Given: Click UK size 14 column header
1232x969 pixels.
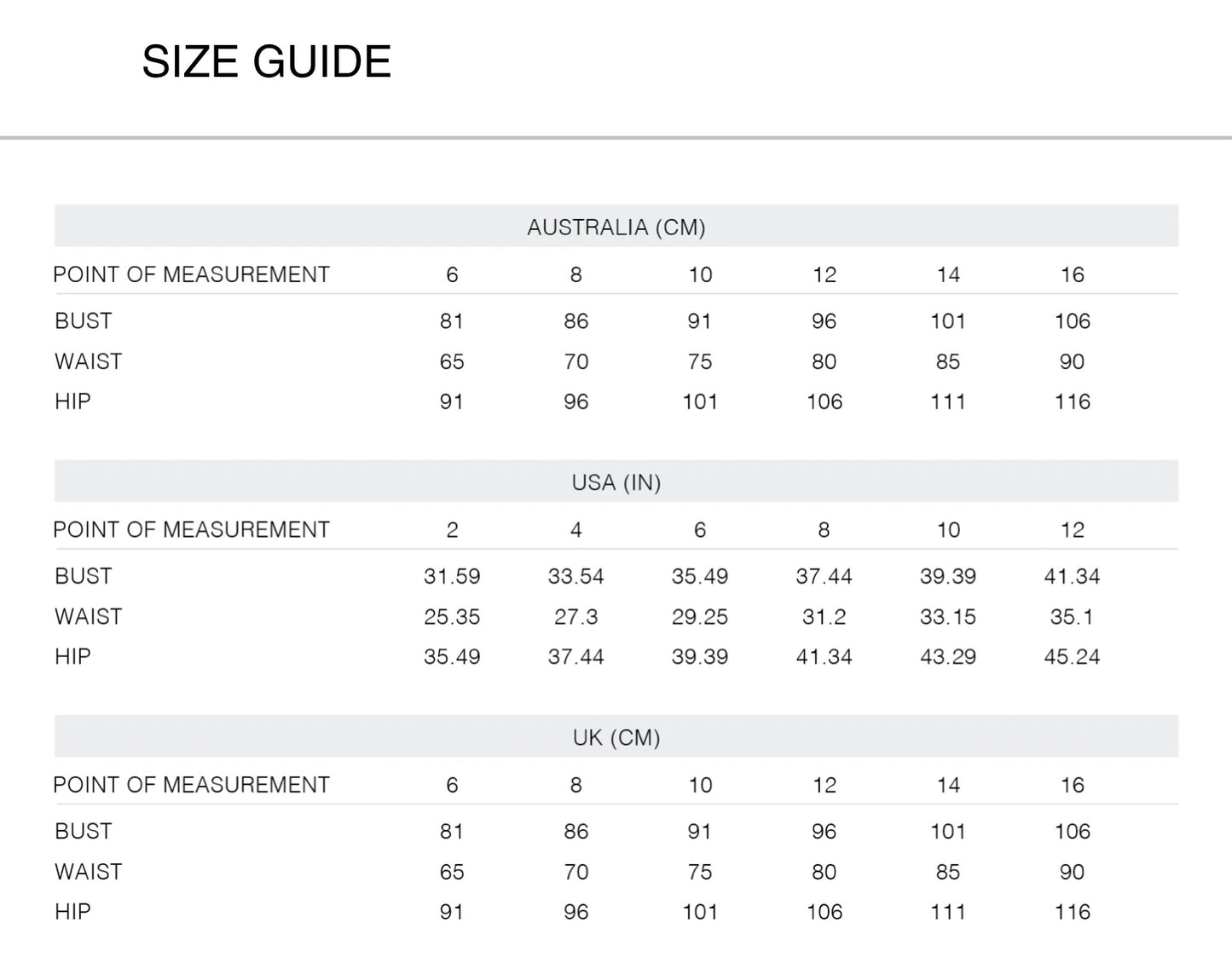Looking at the screenshot, I should click(947, 785).
